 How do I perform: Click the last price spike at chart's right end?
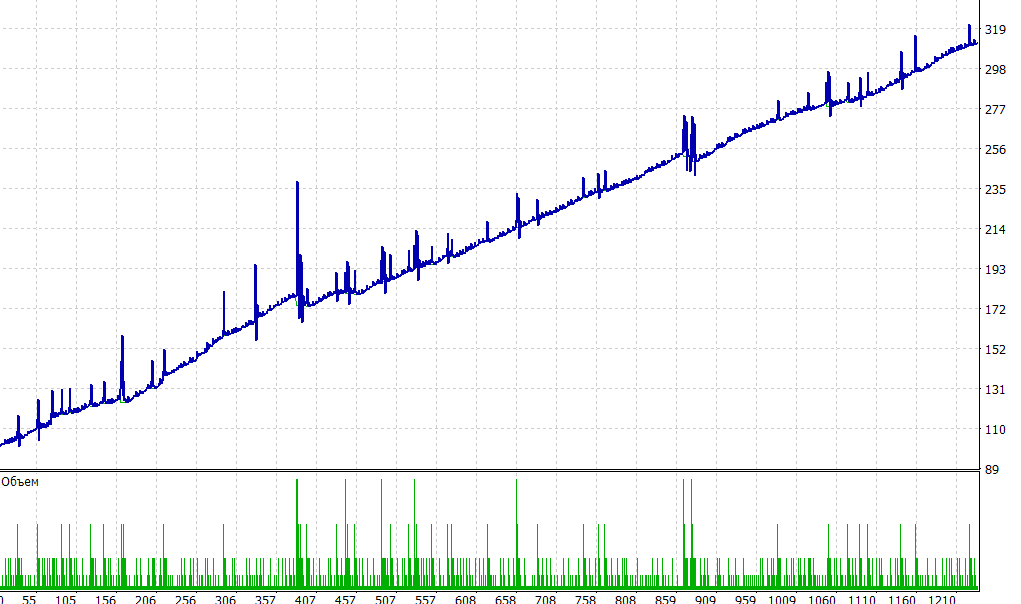click(x=969, y=27)
